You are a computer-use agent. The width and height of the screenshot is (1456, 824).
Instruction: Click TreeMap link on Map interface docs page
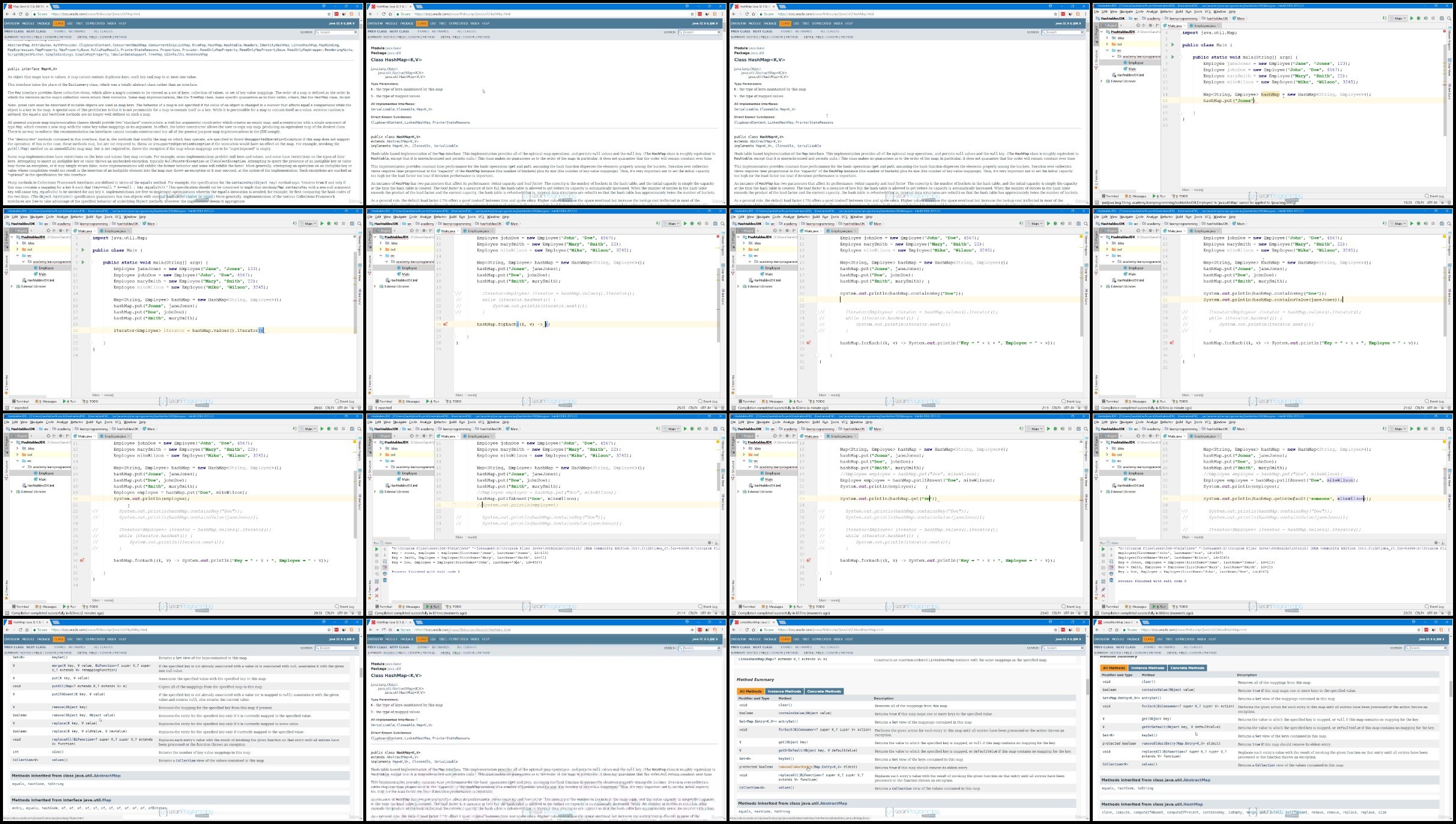point(155,54)
